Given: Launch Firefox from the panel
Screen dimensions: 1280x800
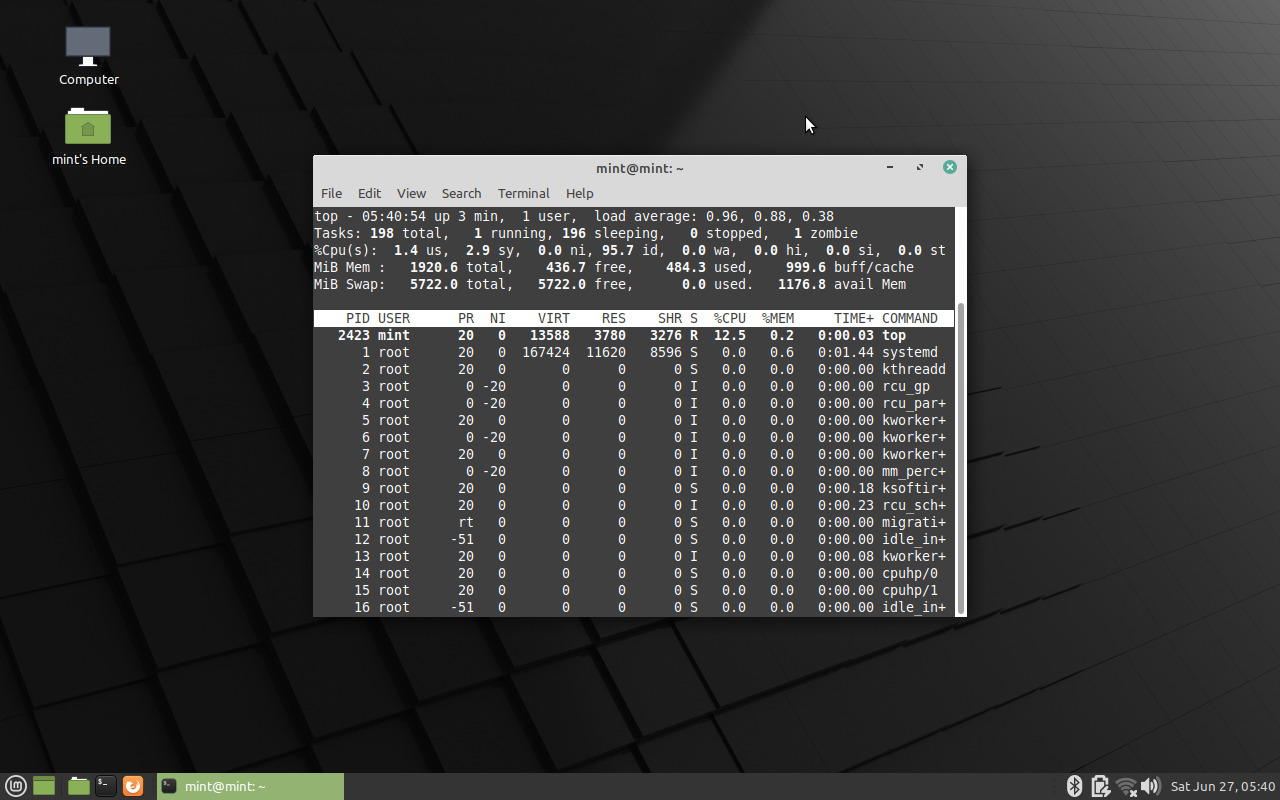Looking at the screenshot, I should 133,786.
